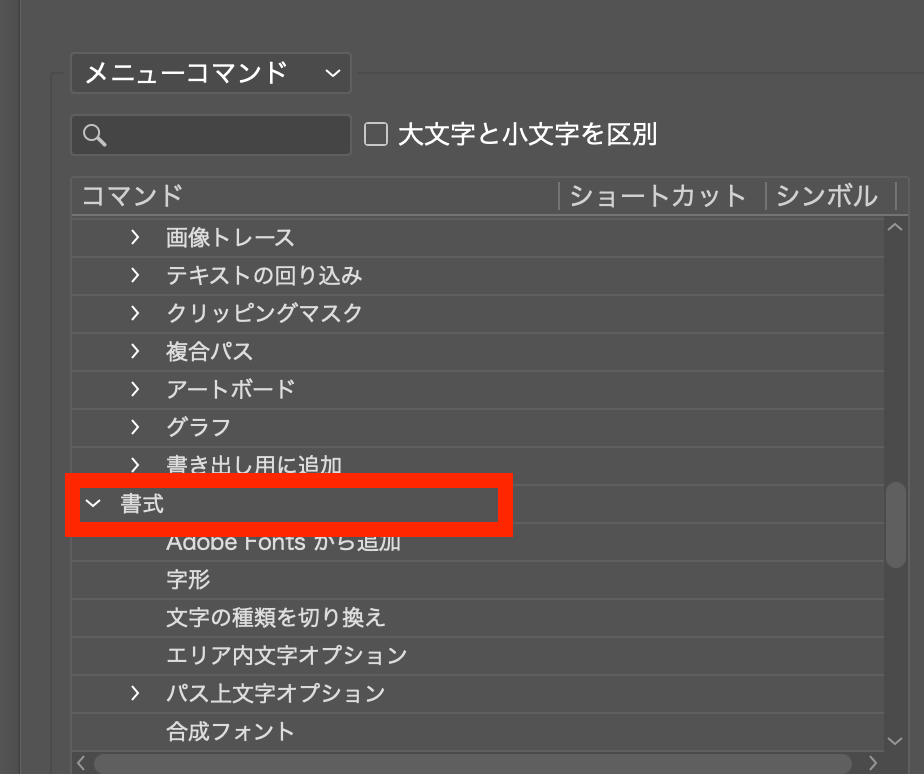Enable 大文字と小文字を区別 checkbox
Image resolution: width=924 pixels, height=774 pixels.
point(376,134)
